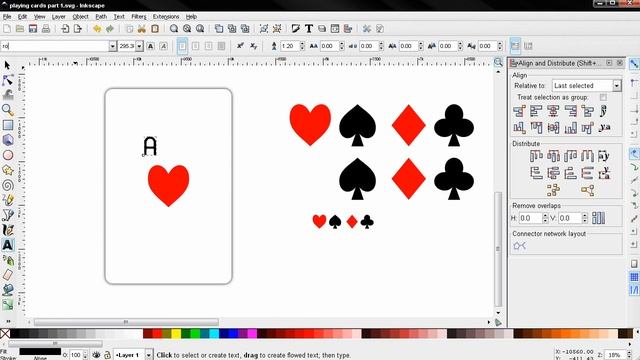The height and width of the screenshot is (360, 640).
Task: Click the Group objects icon
Action: (264, 29)
